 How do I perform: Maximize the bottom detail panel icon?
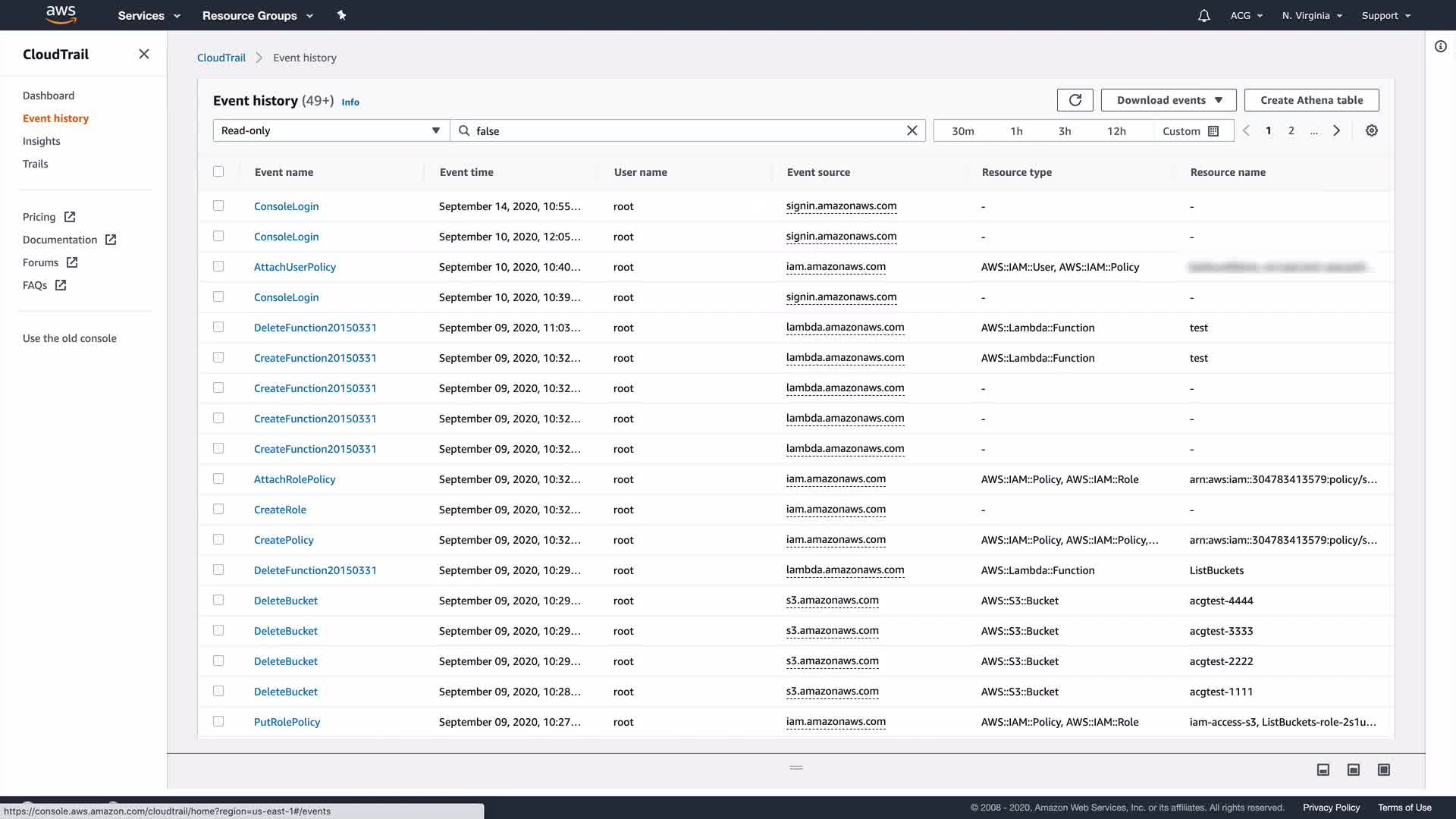pos(1383,770)
